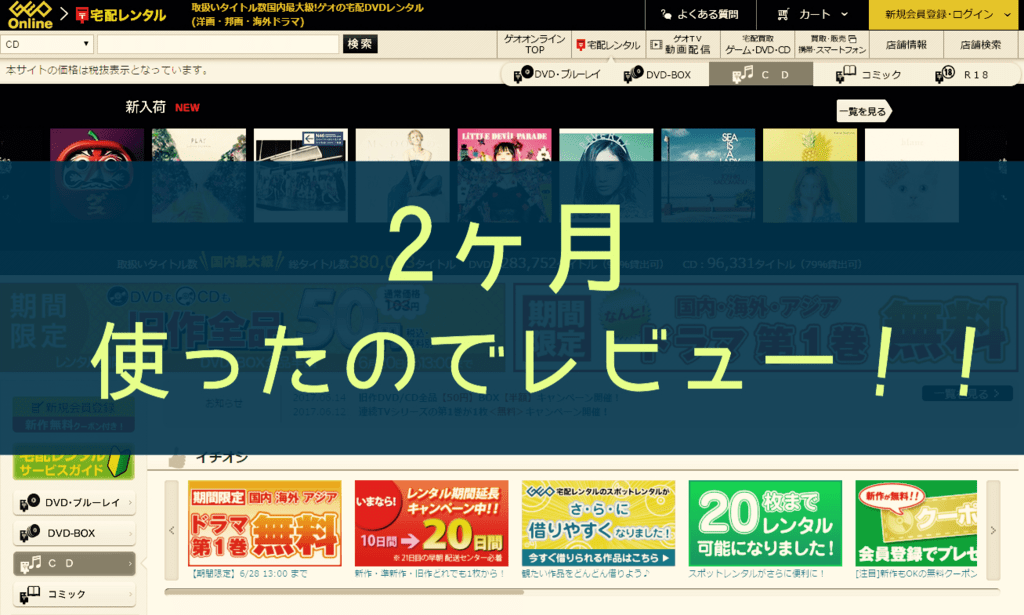Click the chevron on sidebar DVD・ブルーレイ row
Image resolution: width=1024 pixels, height=615 pixels.
(x=129, y=503)
